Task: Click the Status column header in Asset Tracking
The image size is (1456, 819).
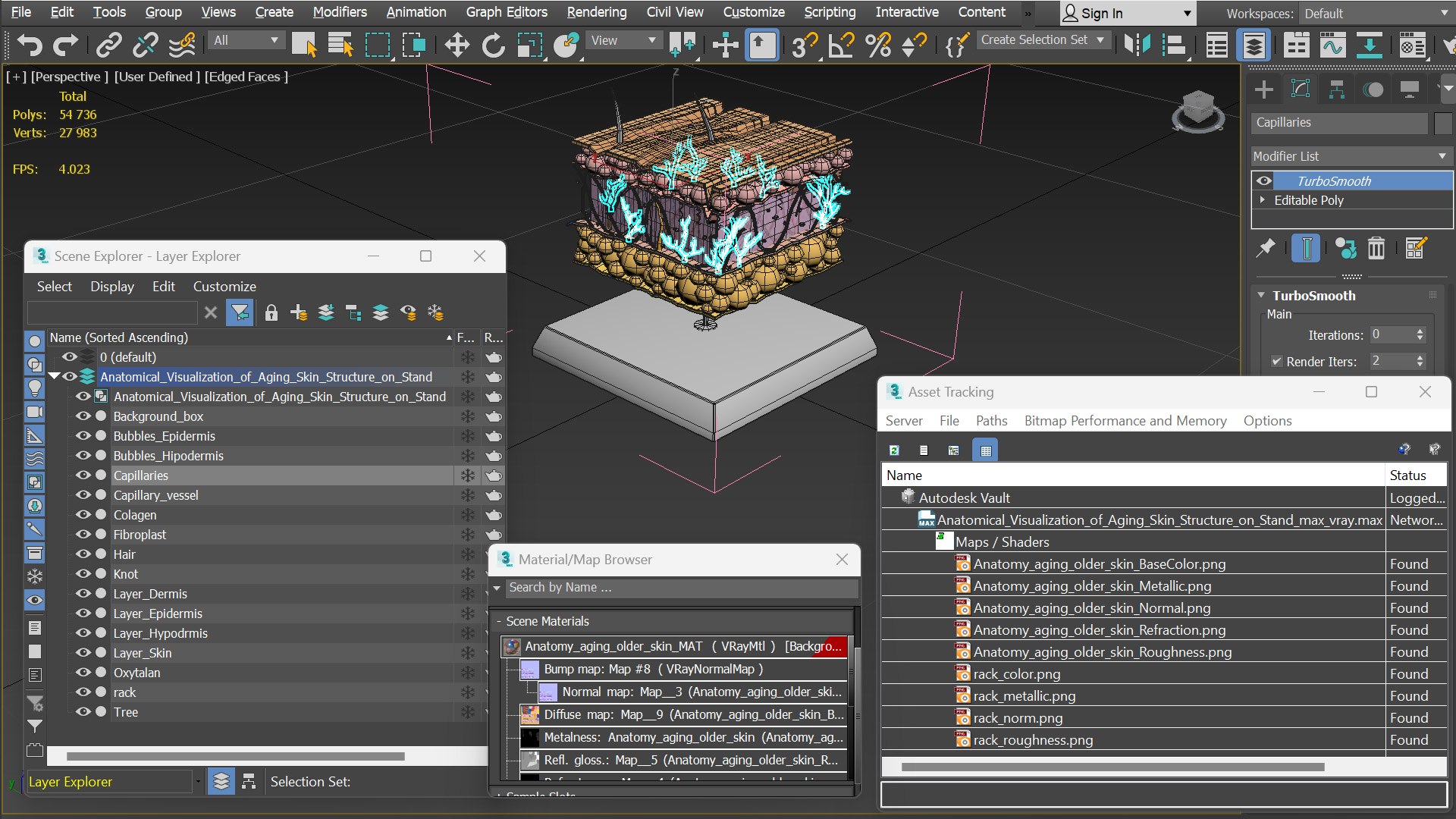Action: click(x=1415, y=475)
